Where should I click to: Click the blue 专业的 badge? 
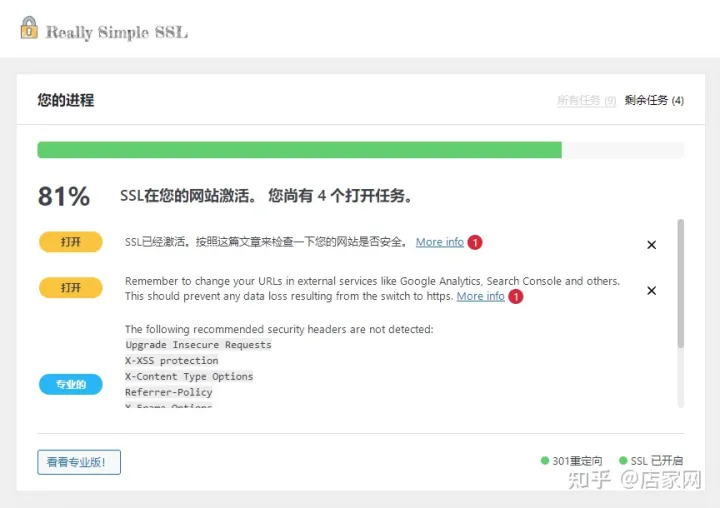click(x=71, y=384)
